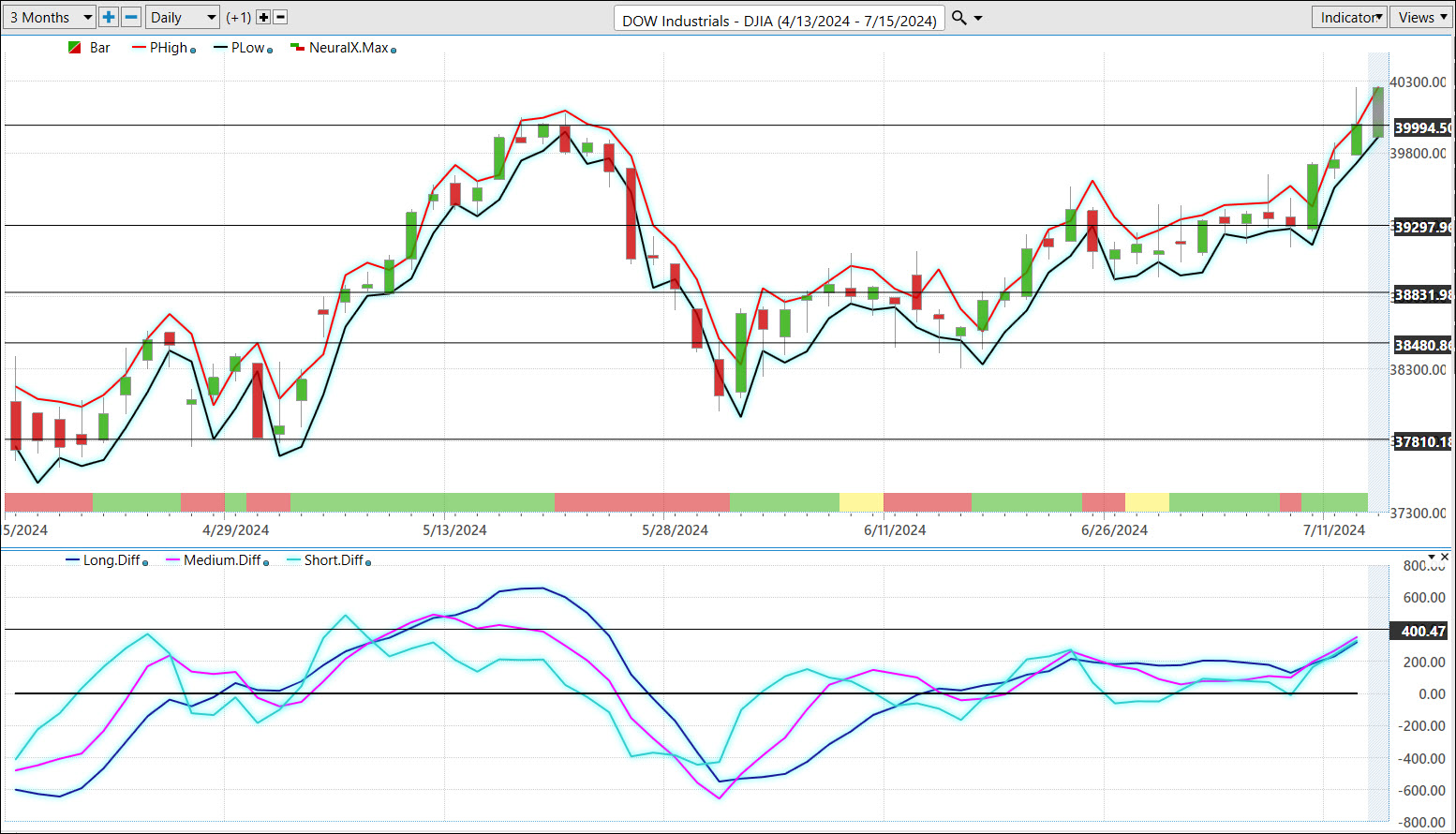Click the PHigh legend label
The height and width of the screenshot is (834, 1456).
[x=169, y=48]
